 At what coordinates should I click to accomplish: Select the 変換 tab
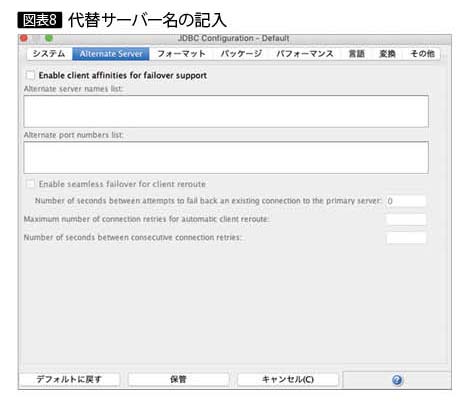coord(387,54)
